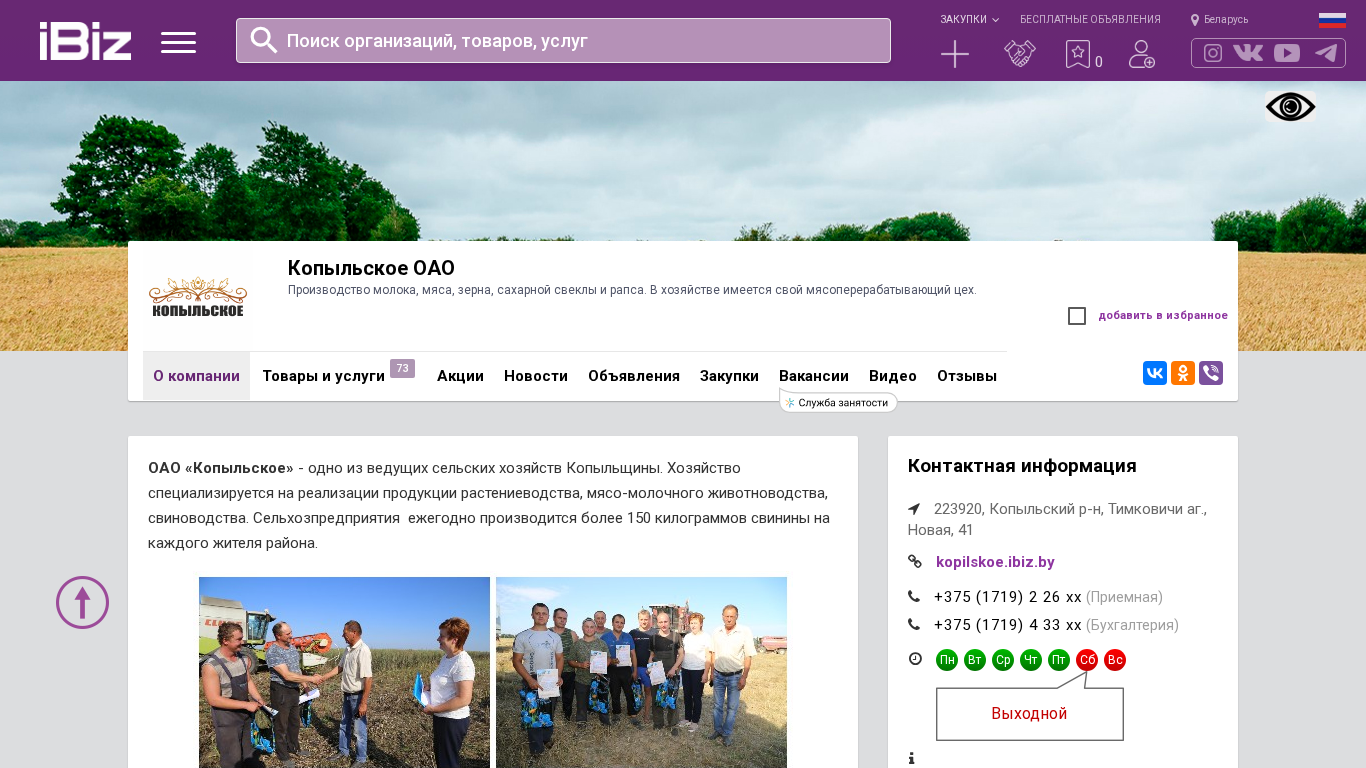Open YouTube channel from header
1366x768 pixels.
[1287, 53]
